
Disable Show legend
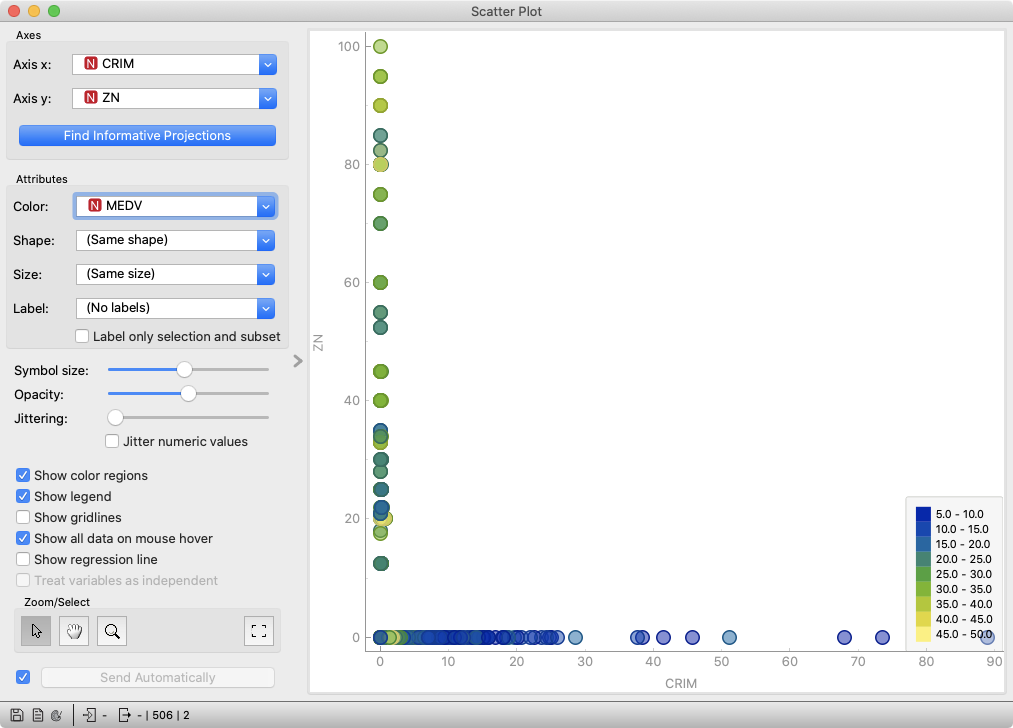[x=22, y=496]
